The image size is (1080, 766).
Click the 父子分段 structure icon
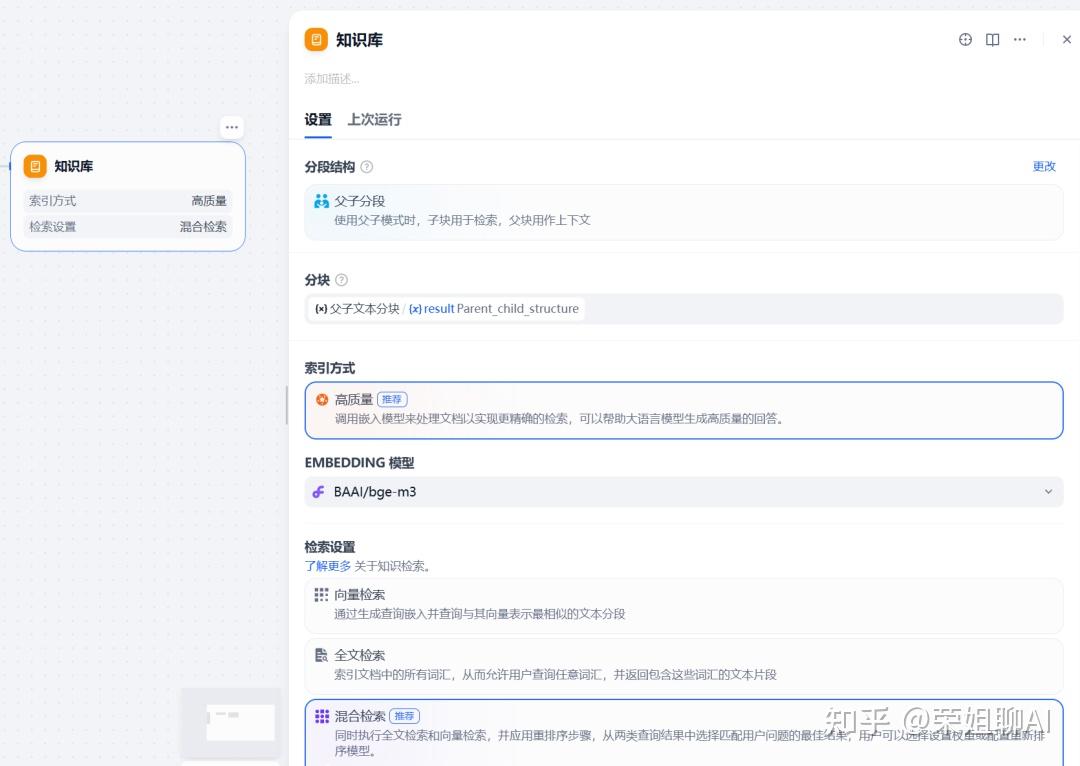[x=321, y=201]
